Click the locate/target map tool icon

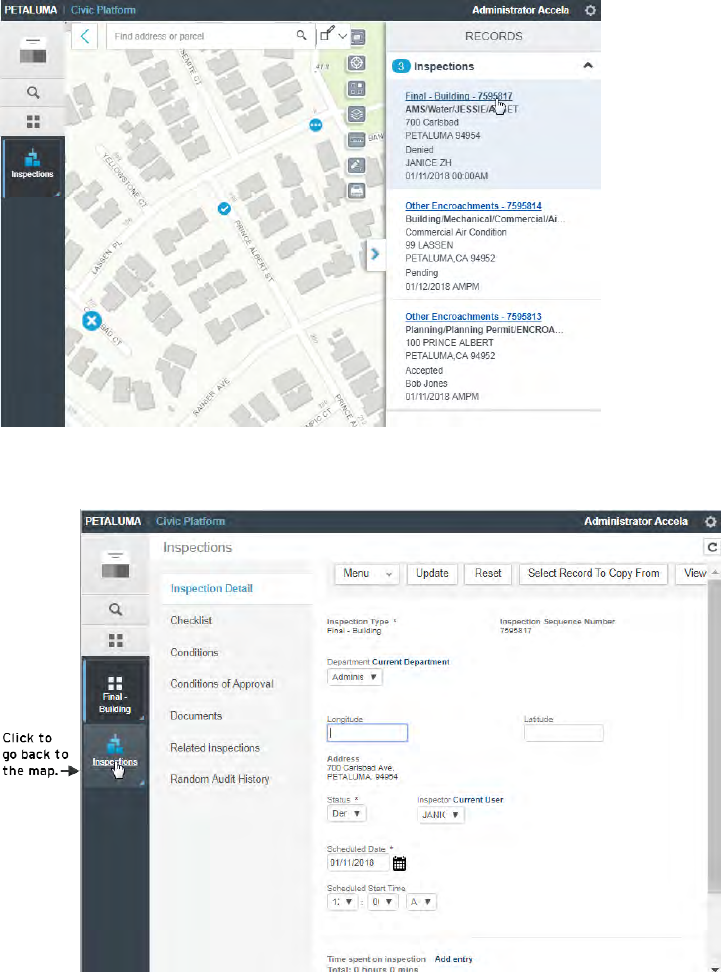[356, 63]
